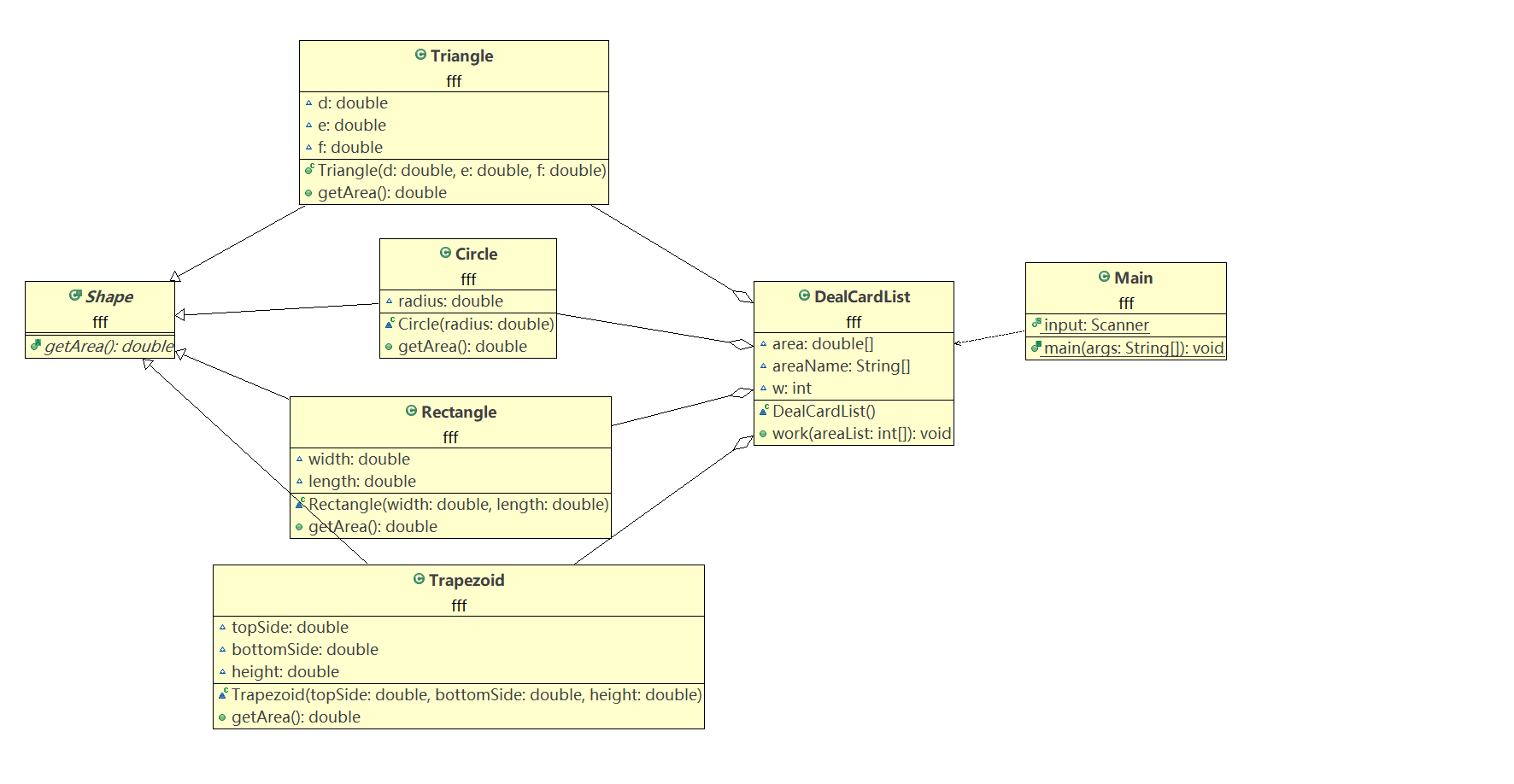The height and width of the screenshot is (784, 1514).
Task: Select the Trapezoid class name
Action: 467,580
